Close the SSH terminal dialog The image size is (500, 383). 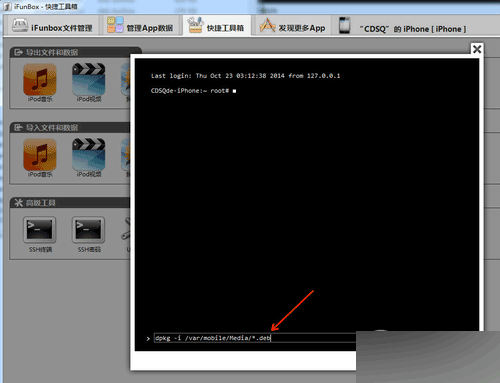point(477,49)
